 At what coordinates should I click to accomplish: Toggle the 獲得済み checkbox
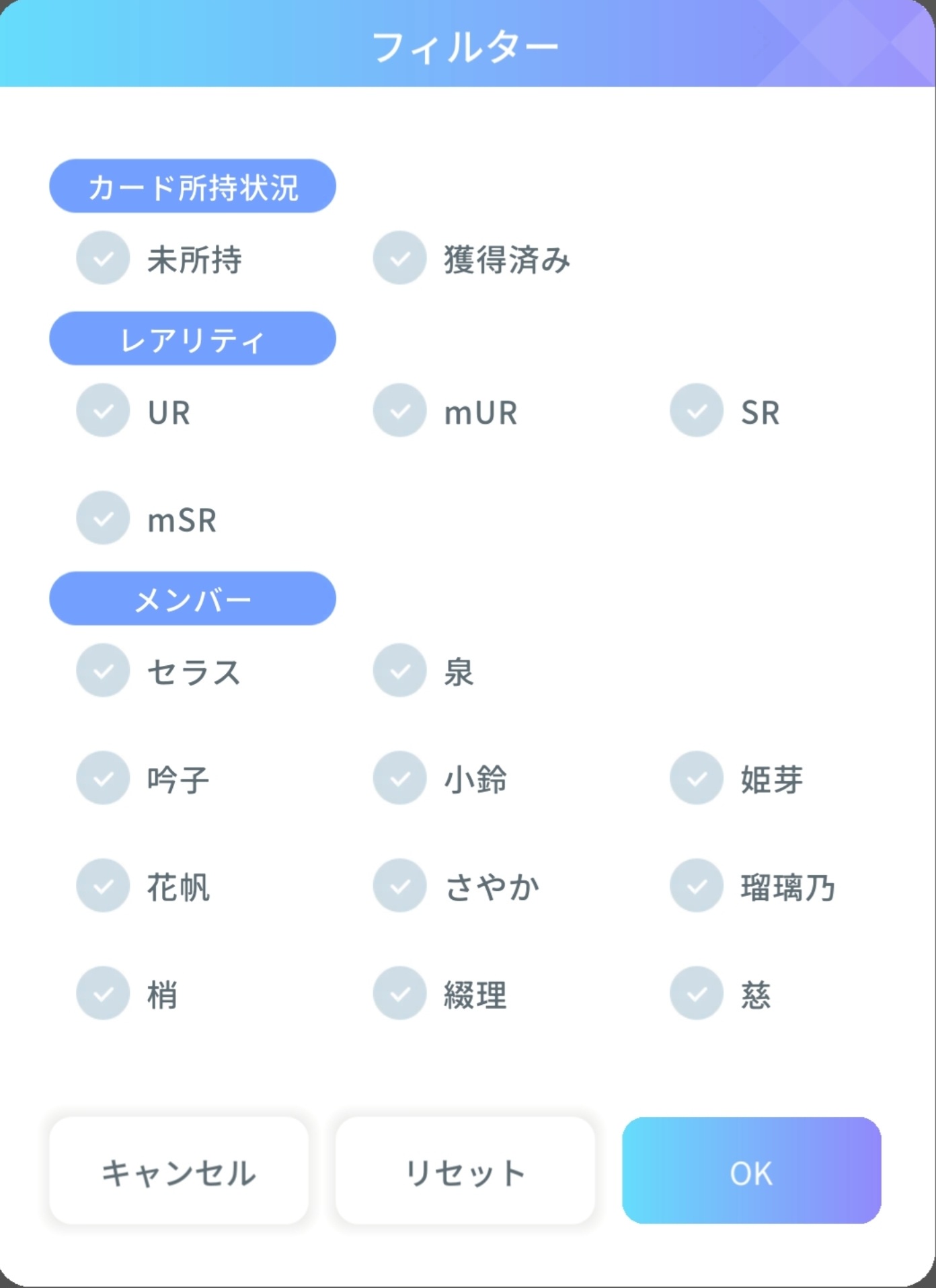400,258
